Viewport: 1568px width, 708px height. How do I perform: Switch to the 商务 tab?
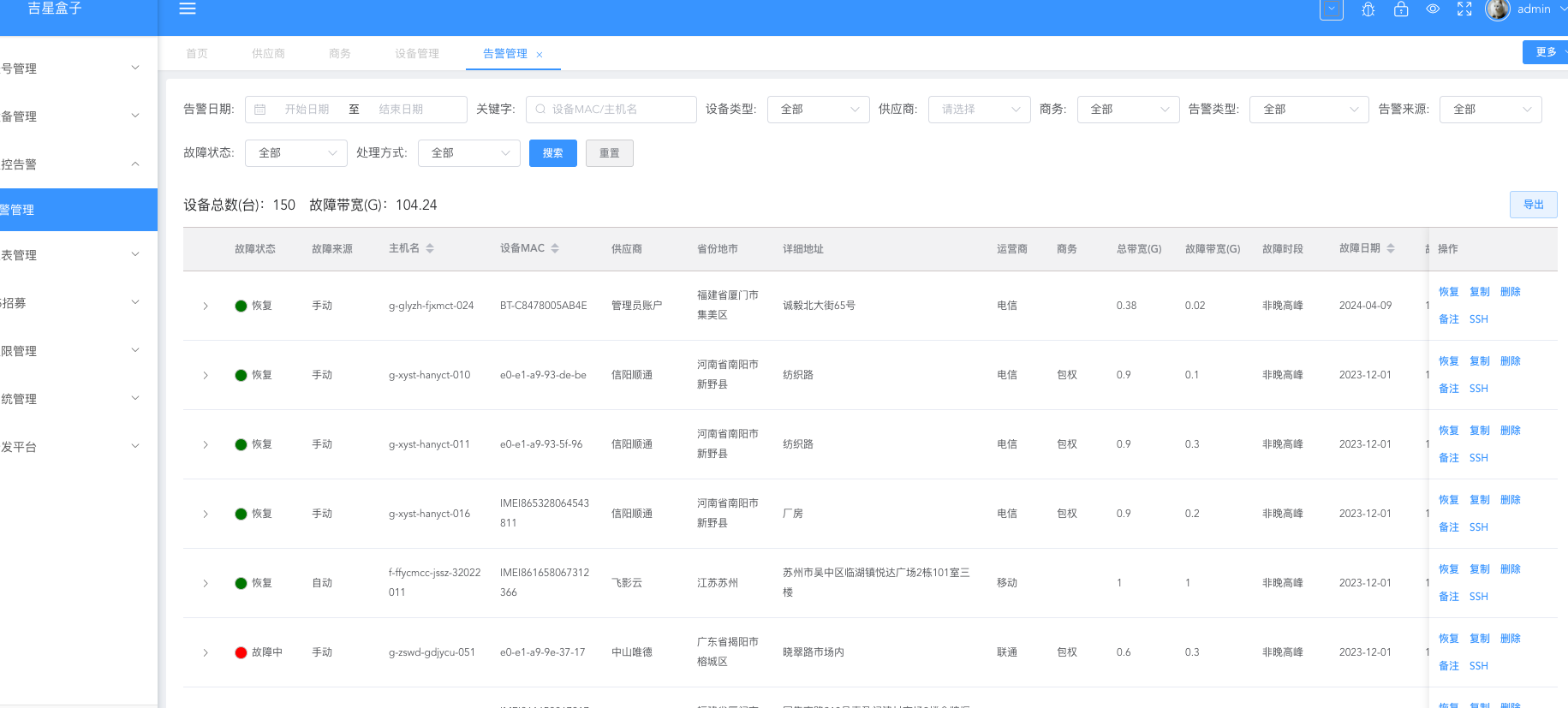point(340,53)
